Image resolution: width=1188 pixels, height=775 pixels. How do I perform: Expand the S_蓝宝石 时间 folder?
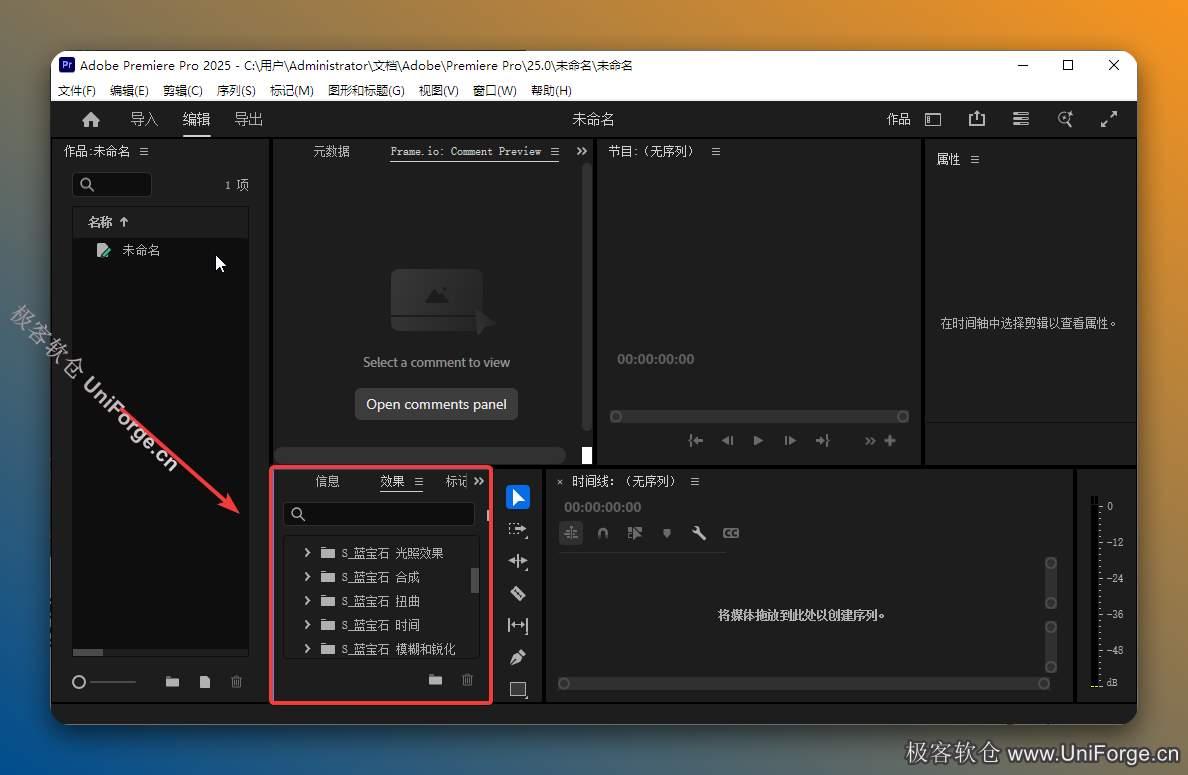pyautogui.click(x=307, y=625)
